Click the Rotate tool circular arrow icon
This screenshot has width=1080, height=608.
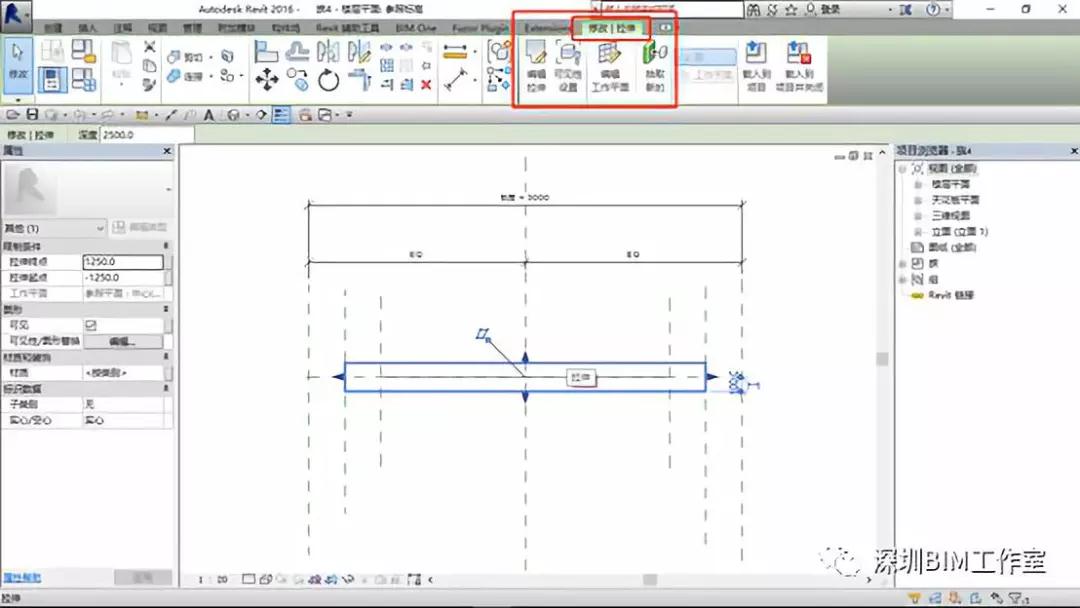[329, 81]
